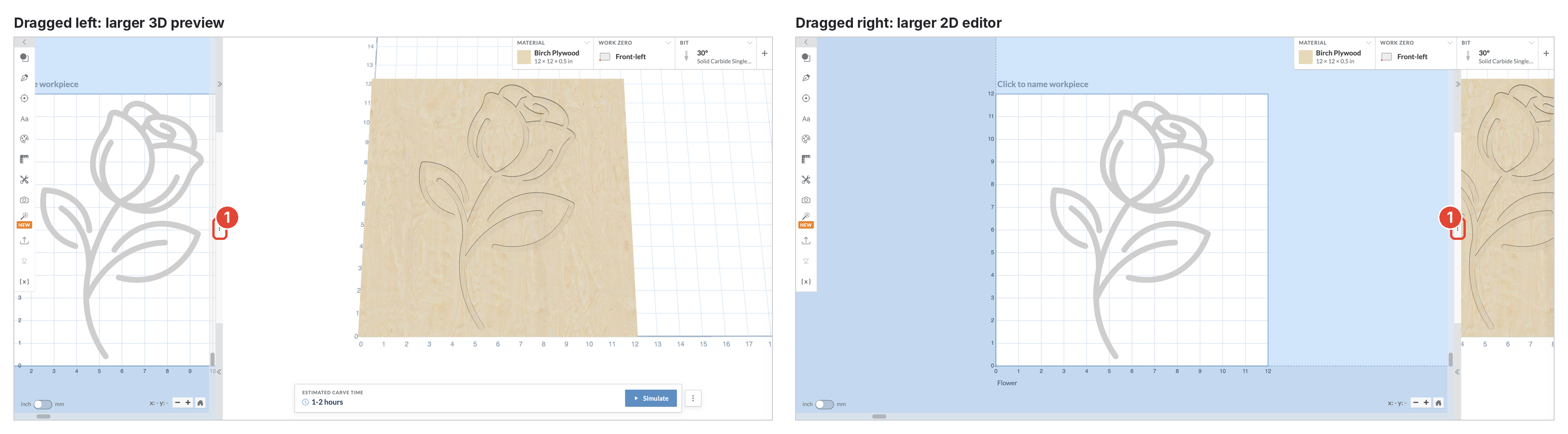Open the variables {x} tool in right screenshot
Screen dimensions: 1568x434
(806, 281)
